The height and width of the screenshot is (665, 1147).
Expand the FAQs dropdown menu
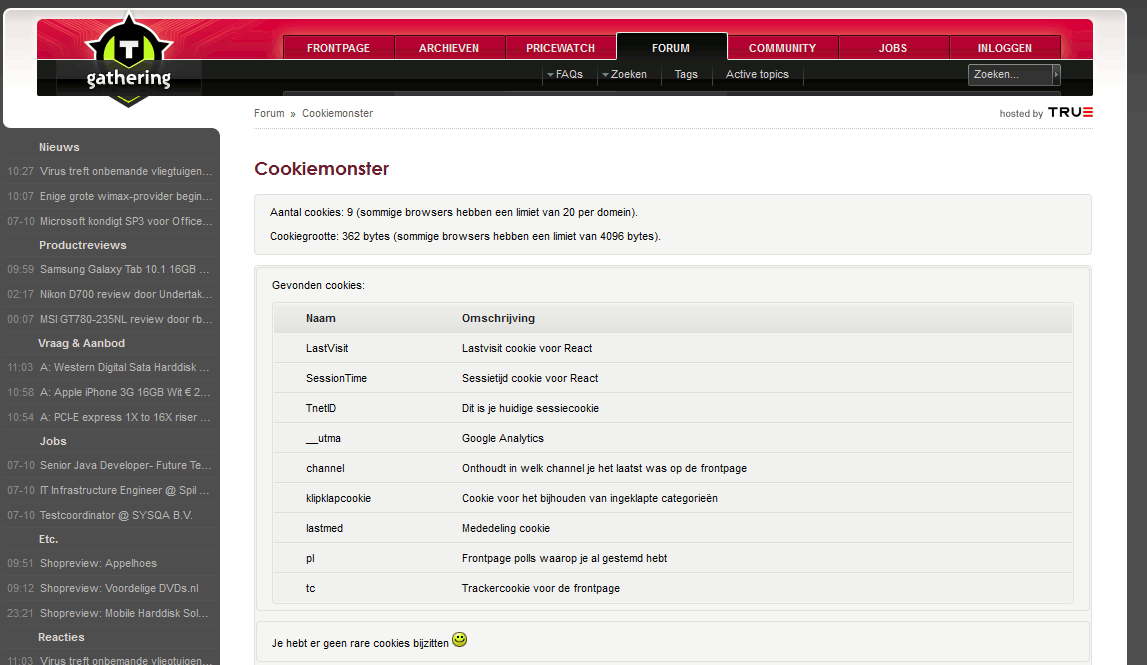[x=565, y=75]
